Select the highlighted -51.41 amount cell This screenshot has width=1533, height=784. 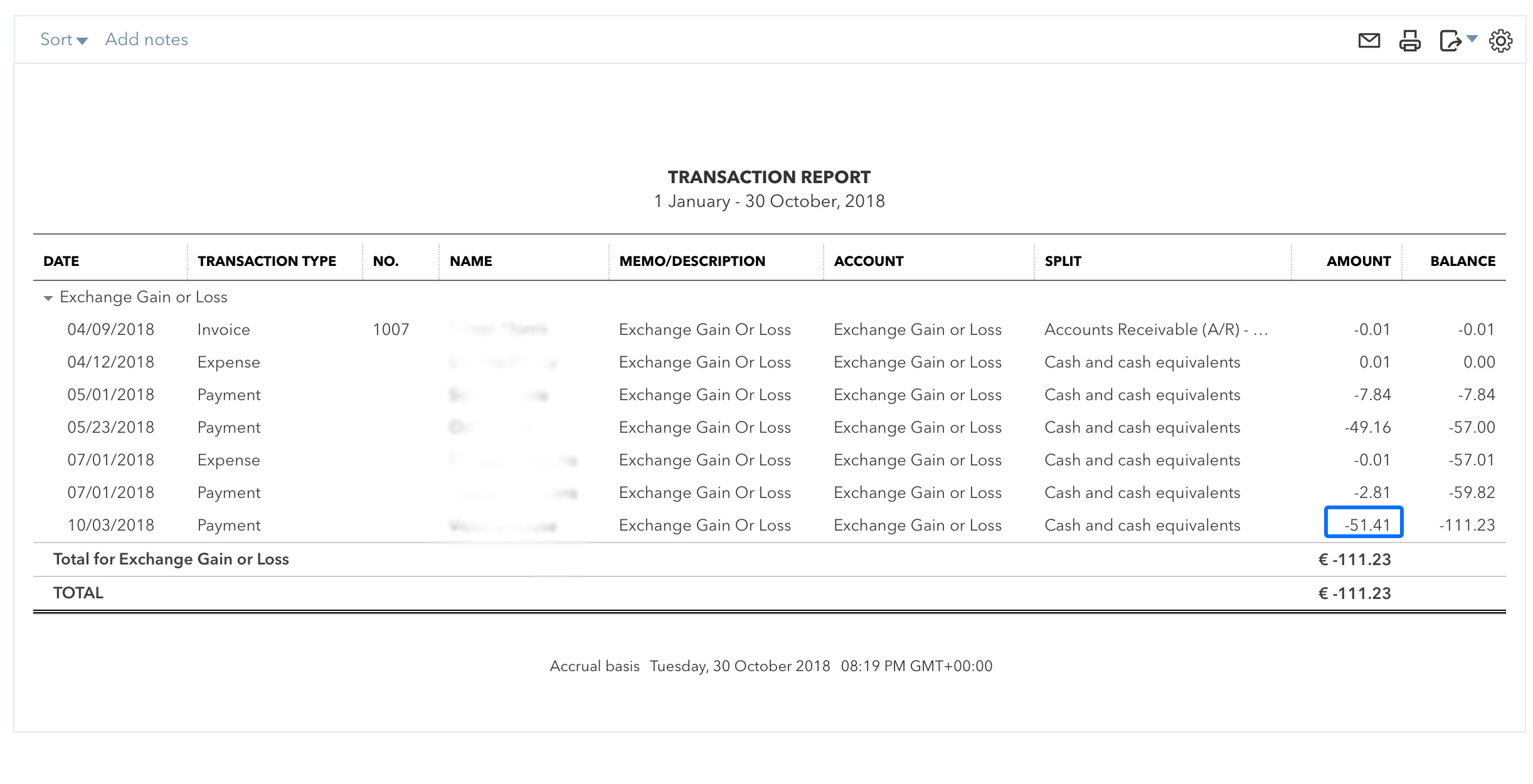click(x=1363, y=524)
